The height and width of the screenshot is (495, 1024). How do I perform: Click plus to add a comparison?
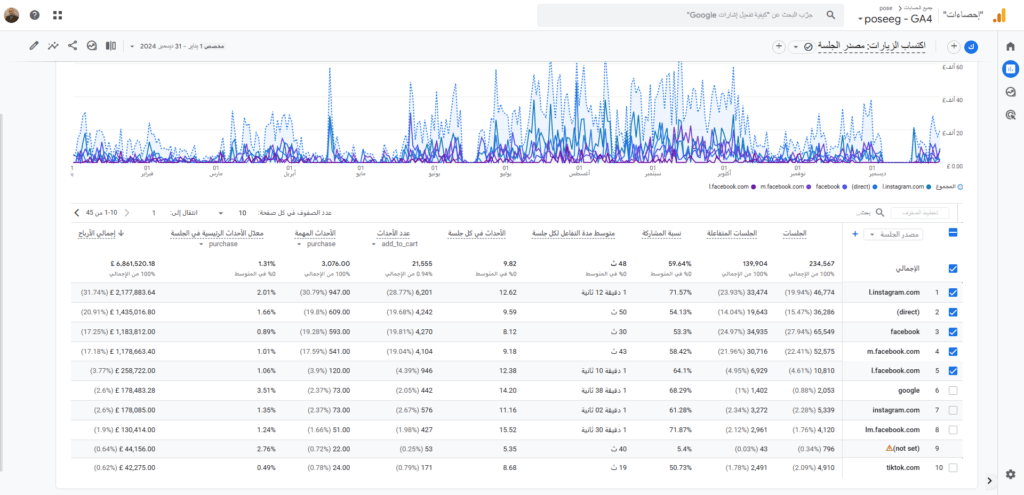953,46
